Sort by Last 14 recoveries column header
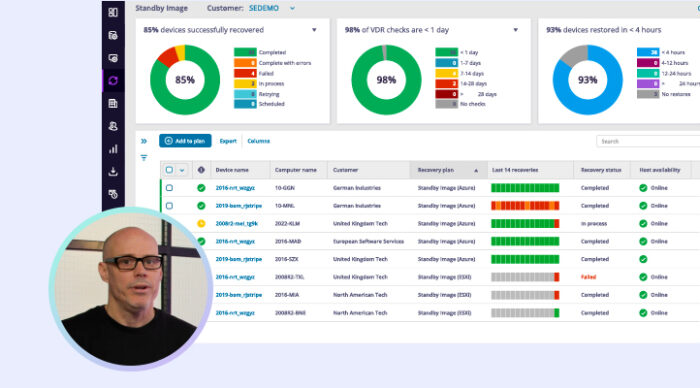The image size is (700, 388). [x=515, y=170]
